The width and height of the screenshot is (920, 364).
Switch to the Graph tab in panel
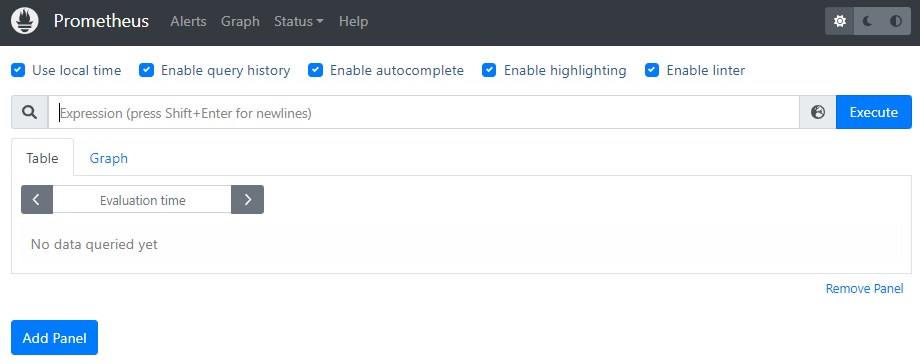[109, 158]
